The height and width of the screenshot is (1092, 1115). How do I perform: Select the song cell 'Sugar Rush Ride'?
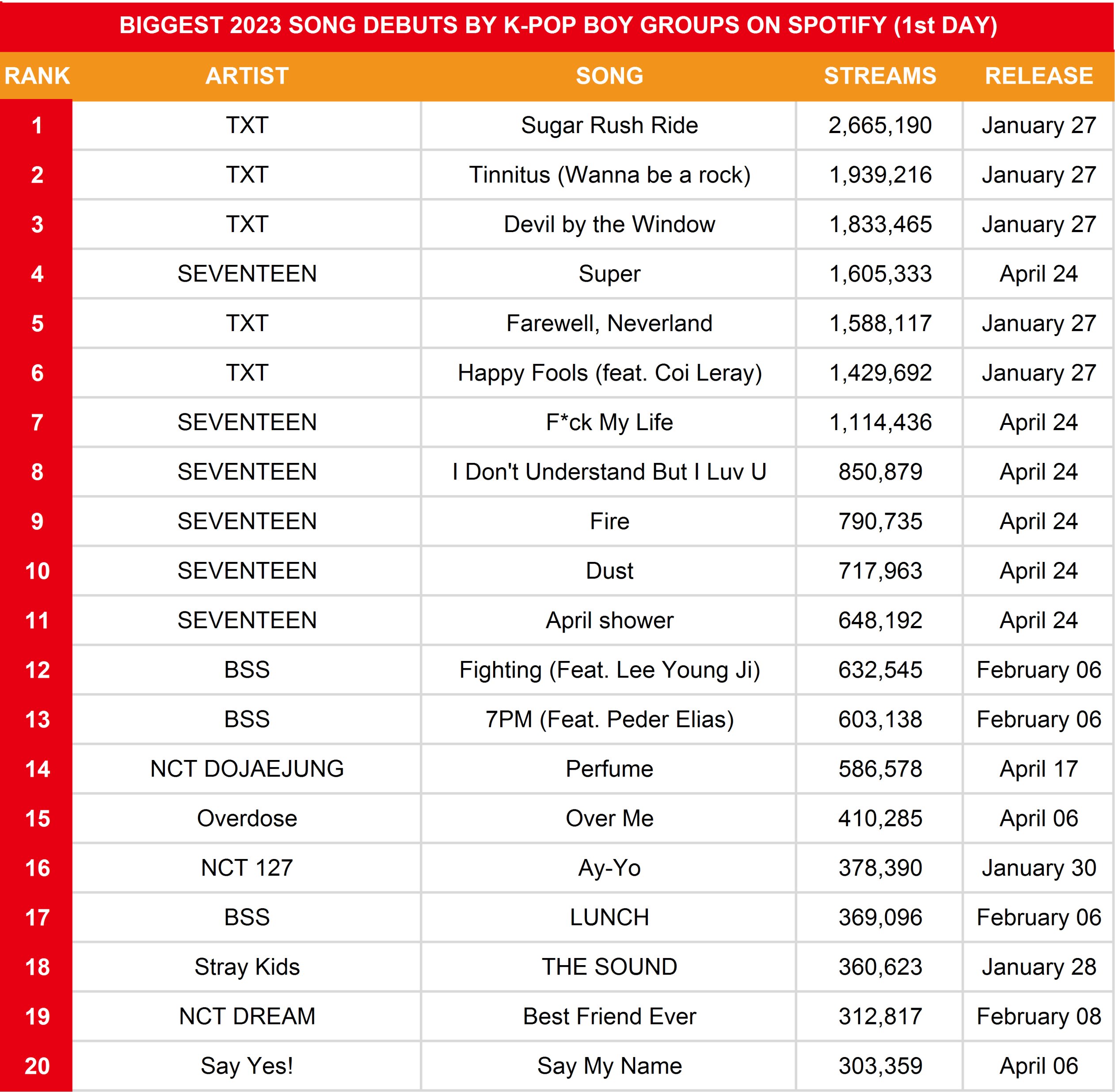coord(609,126)
